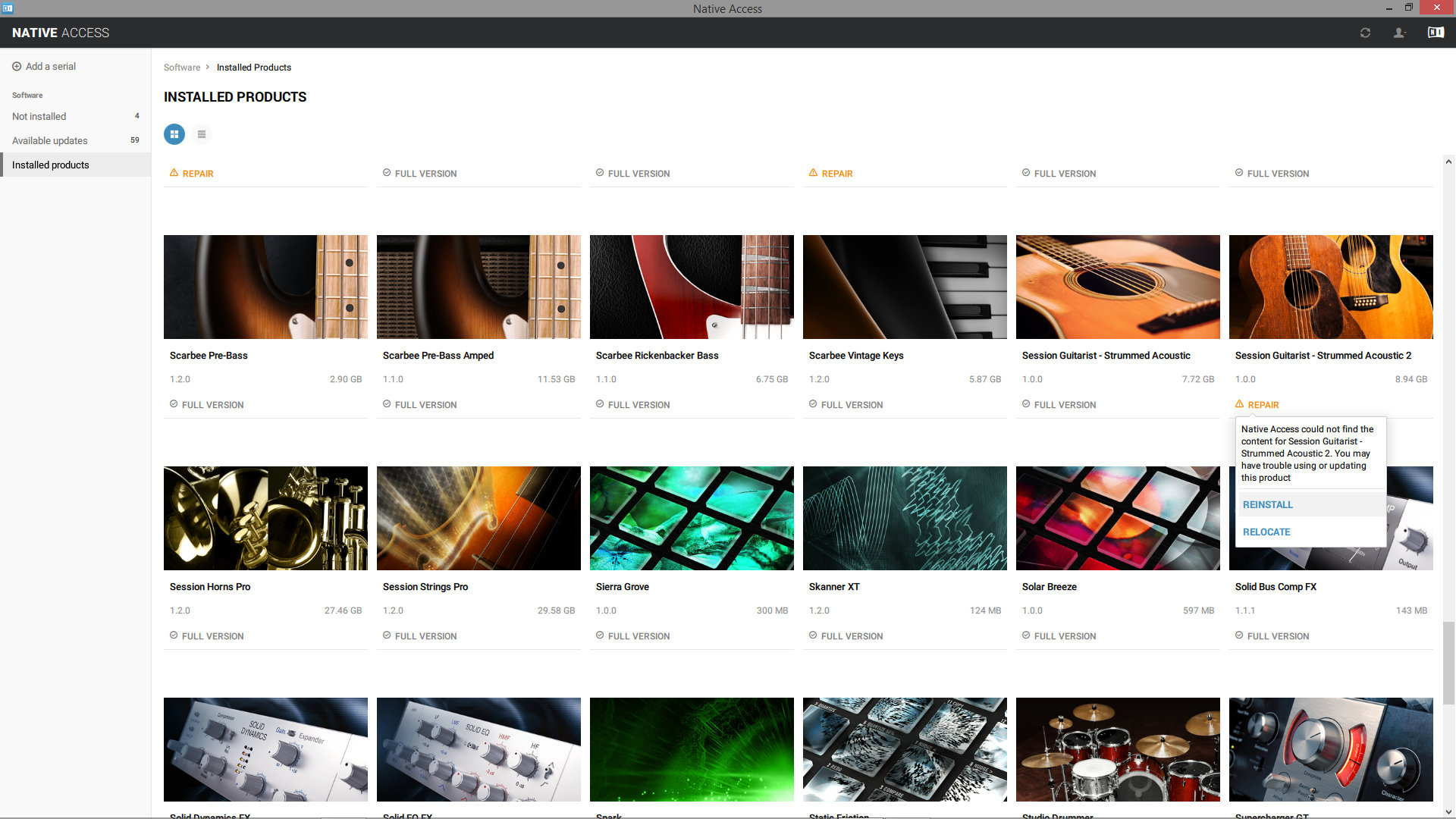The height and width of the screenshot is (819, 1456).
Task: Click the refresh icon in the top bar
Action: [x=1365, y=33]
